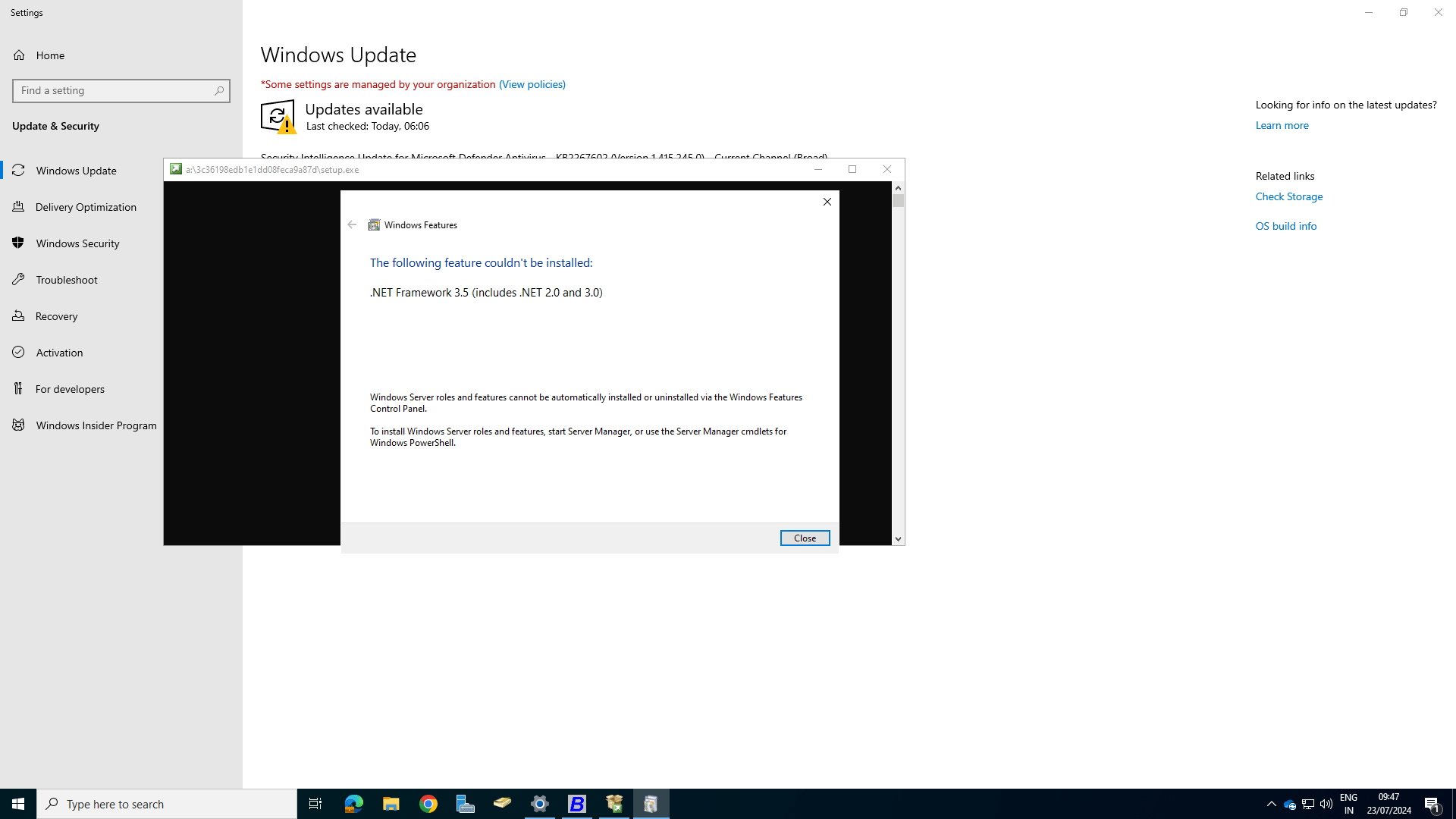This screenshot has height=819, width=1456.
Task: Click the X on Windows Features dialog
Action: tap(827, 202)
